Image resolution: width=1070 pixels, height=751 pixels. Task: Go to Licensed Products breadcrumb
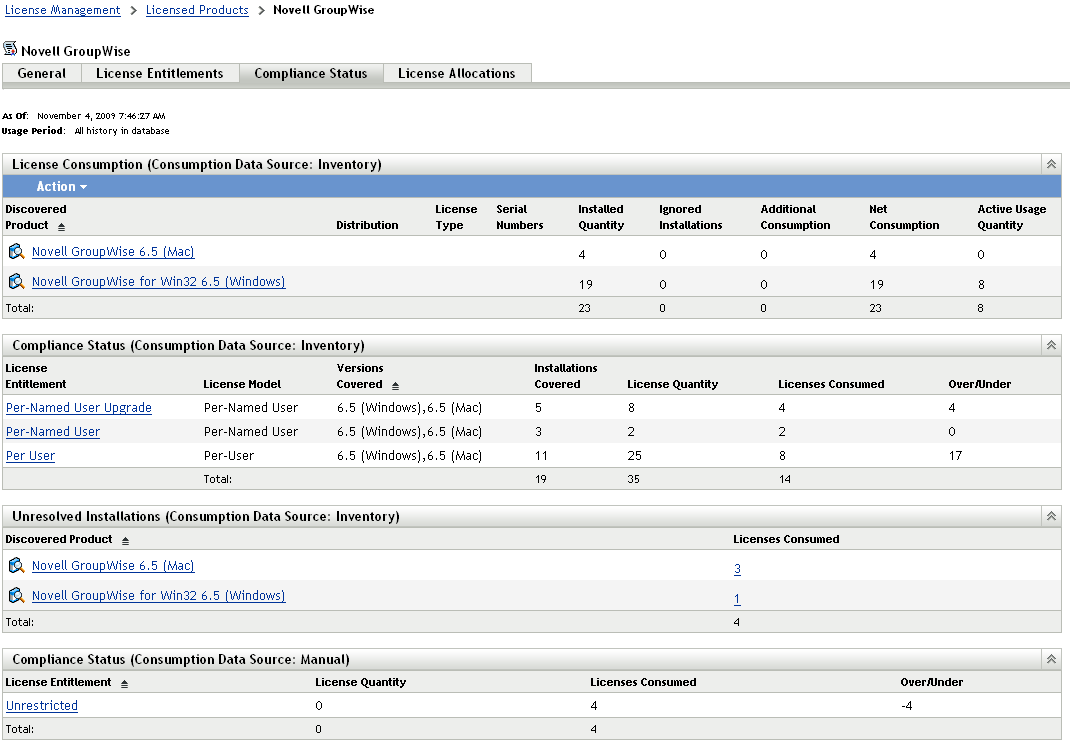197,10
